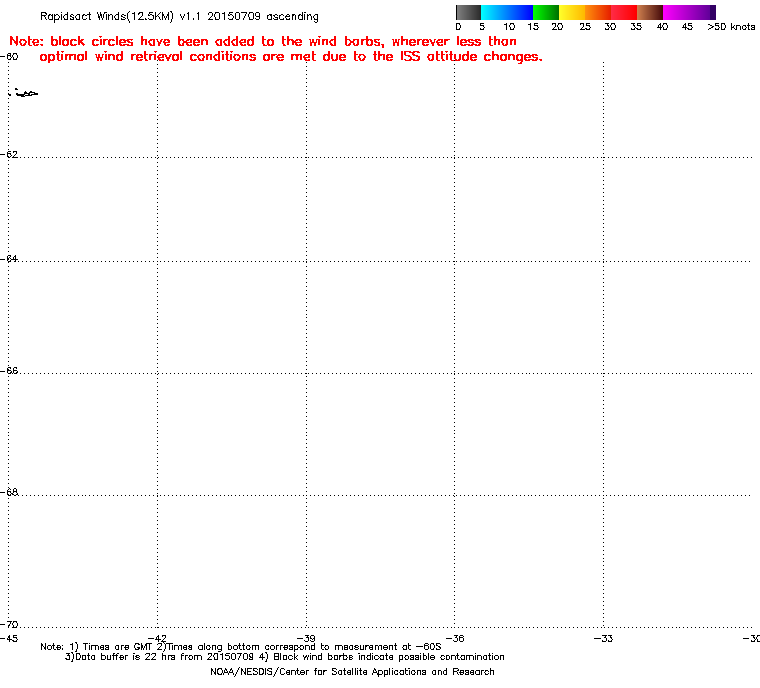Click the yellow 20-25 knots color segment
The height and width of the screenshot is (688, 760).
[x=572, y=12]
